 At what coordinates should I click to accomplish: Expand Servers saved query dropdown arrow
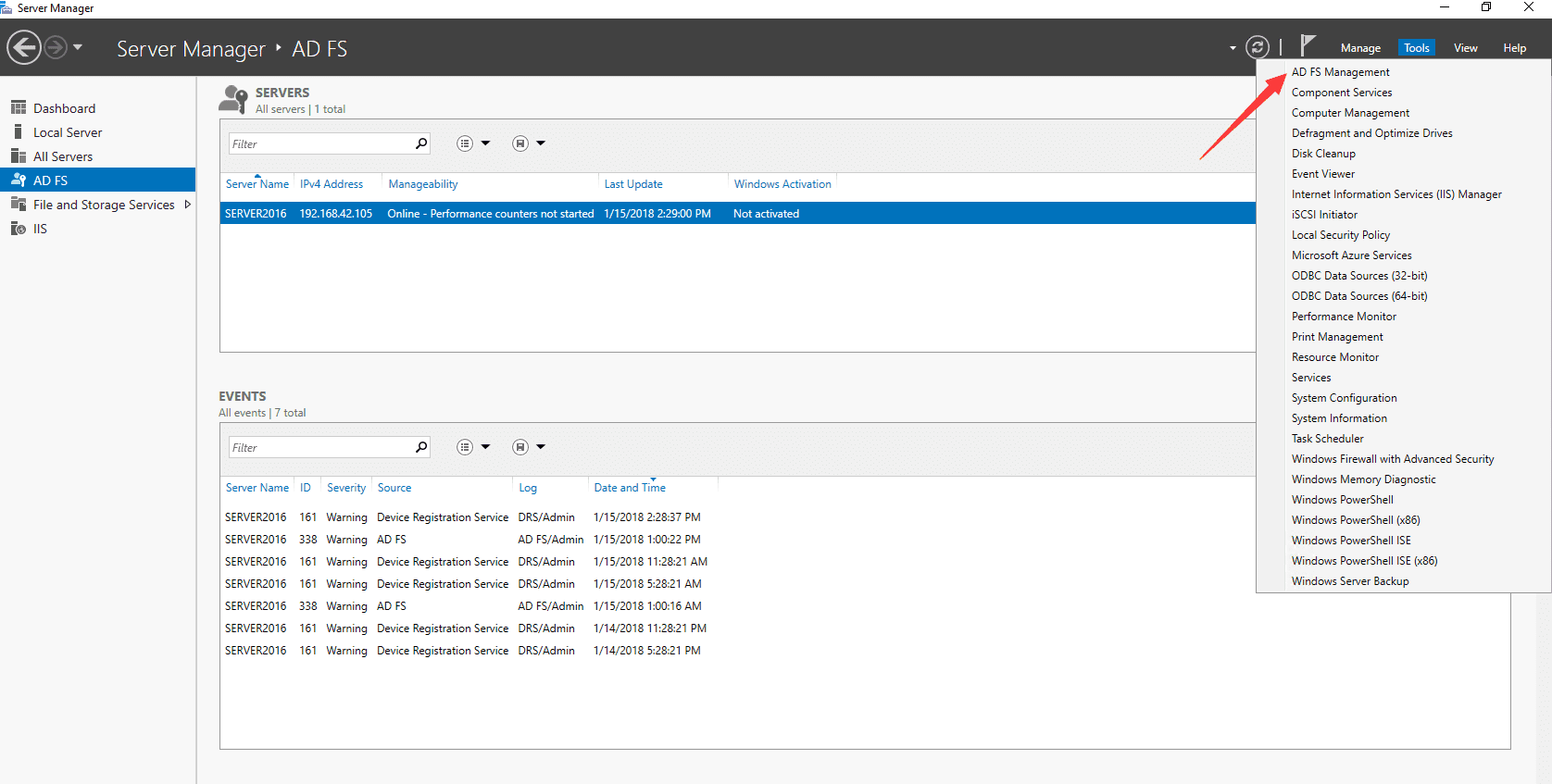[541, 143]
